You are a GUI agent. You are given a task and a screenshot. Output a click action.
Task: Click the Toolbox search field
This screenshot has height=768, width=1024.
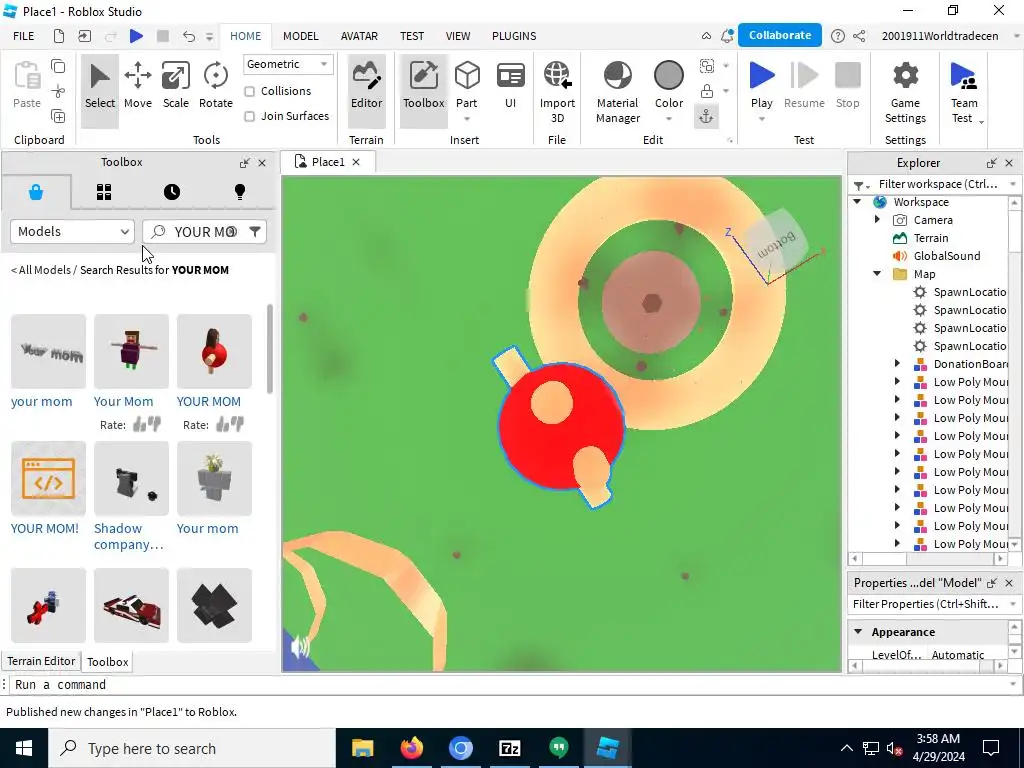coord(204,231)
